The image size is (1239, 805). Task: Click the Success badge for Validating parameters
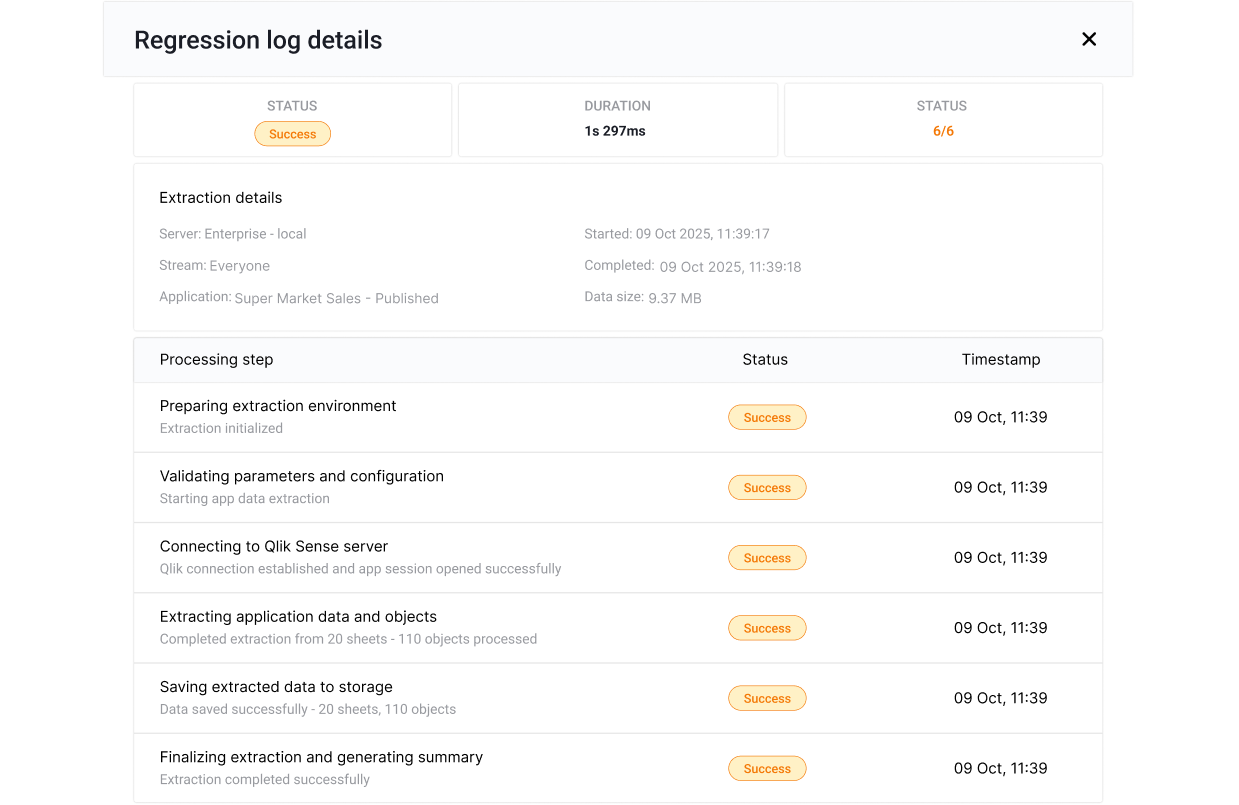coord(767,487)
